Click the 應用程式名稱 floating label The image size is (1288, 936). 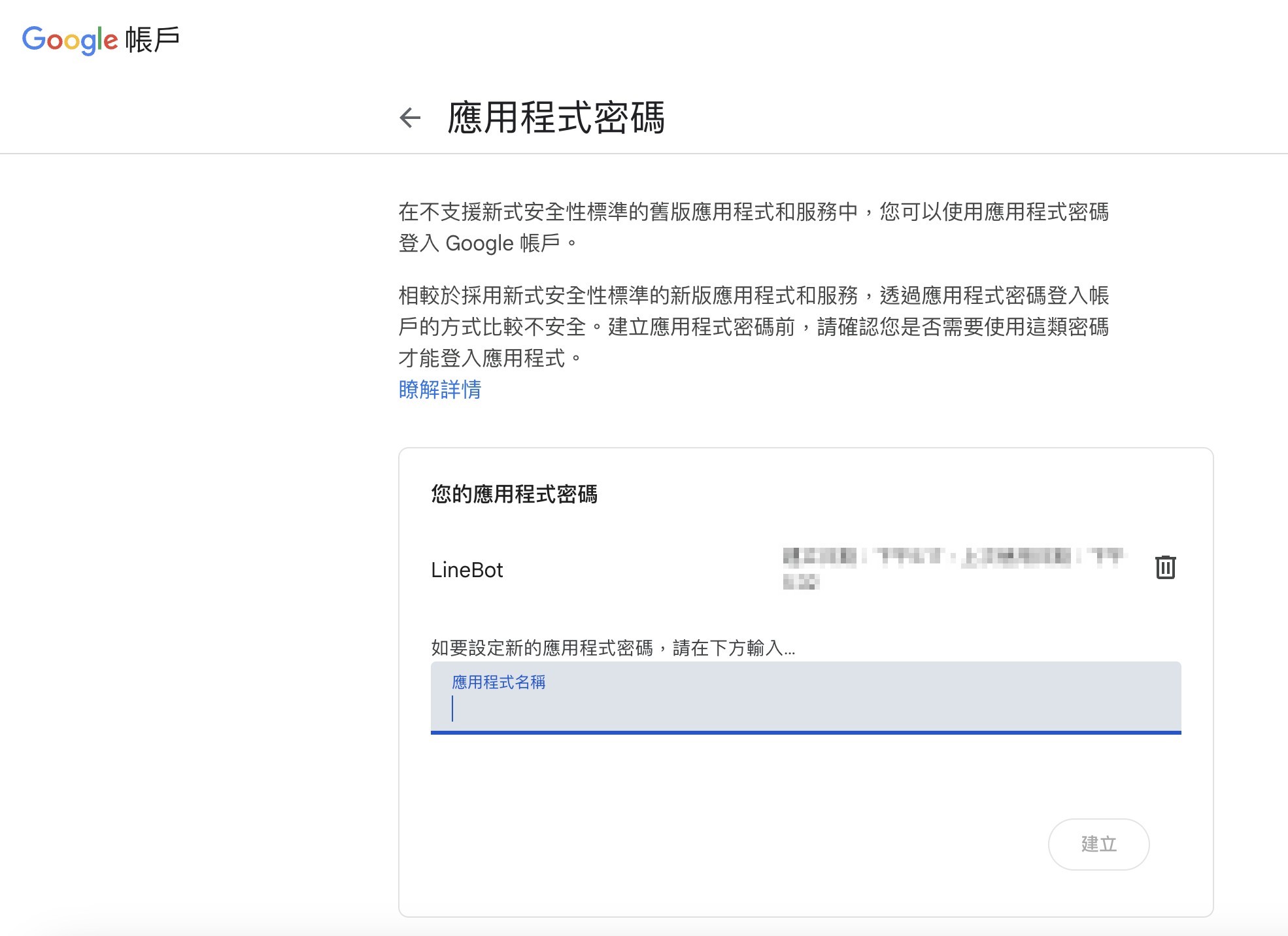click(498, 682)
